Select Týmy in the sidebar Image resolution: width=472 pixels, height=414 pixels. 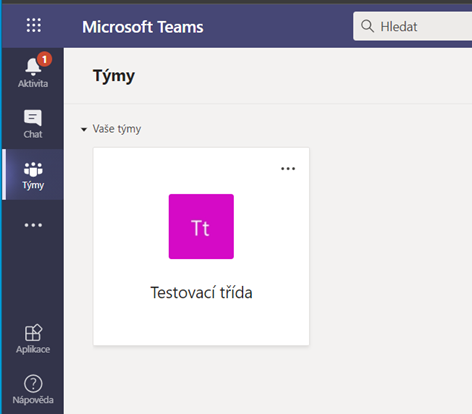pyautogui.click(x=33, y=175)
